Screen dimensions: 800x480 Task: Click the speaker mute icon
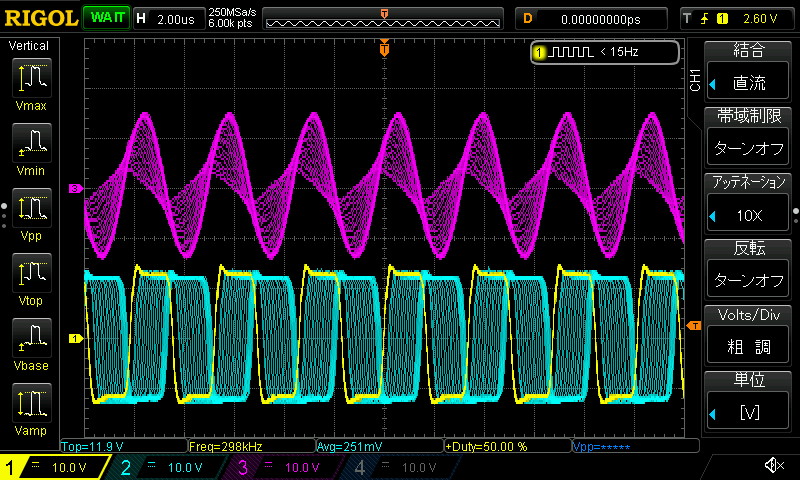(774, 465)
